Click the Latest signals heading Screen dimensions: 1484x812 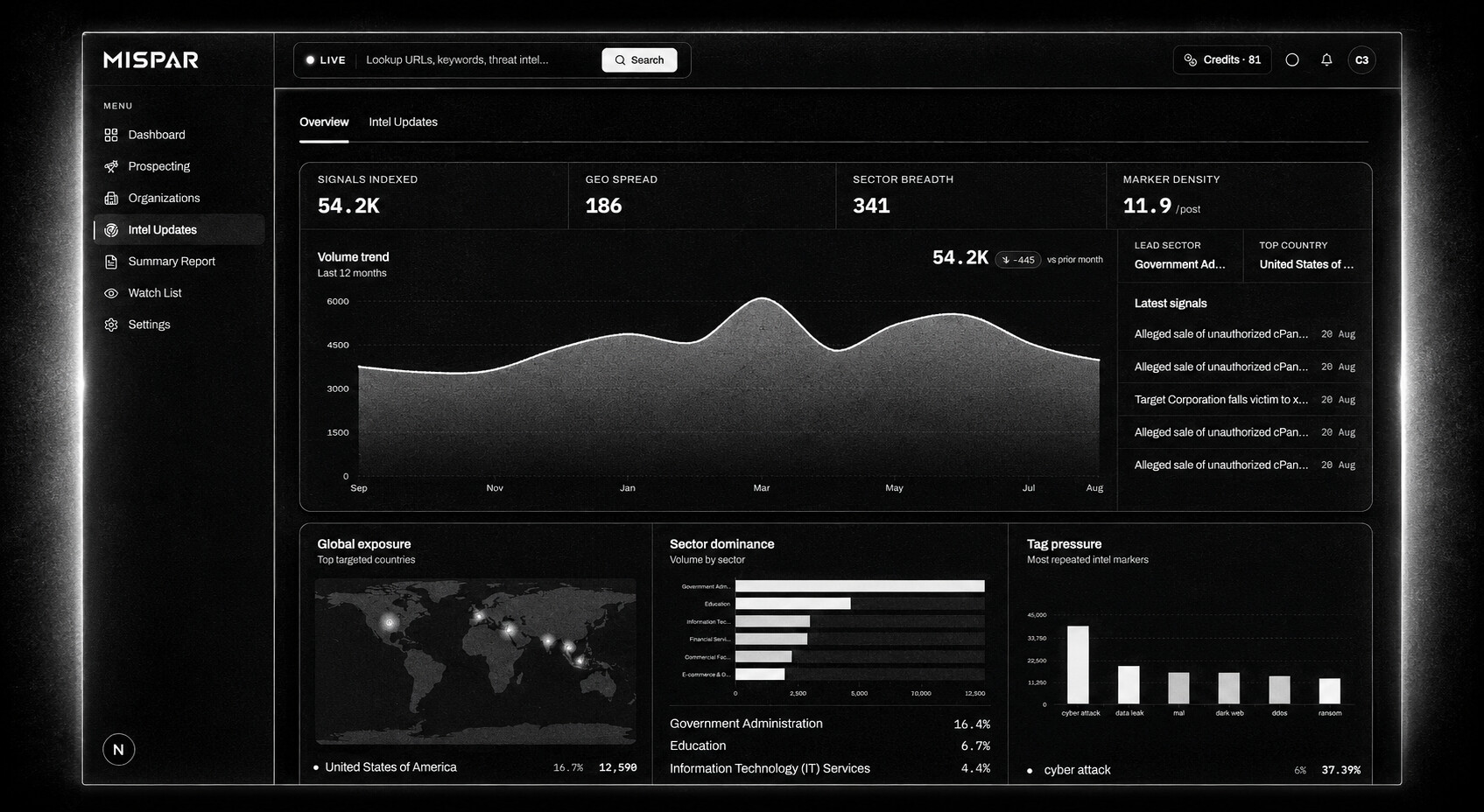click(x=1171, y=304)
